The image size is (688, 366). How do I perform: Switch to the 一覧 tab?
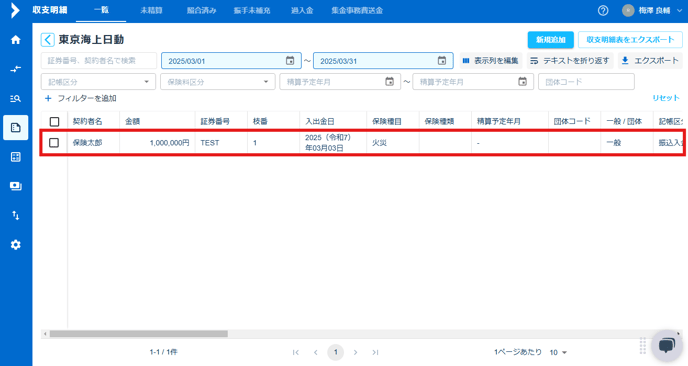(x=101, y=10)
